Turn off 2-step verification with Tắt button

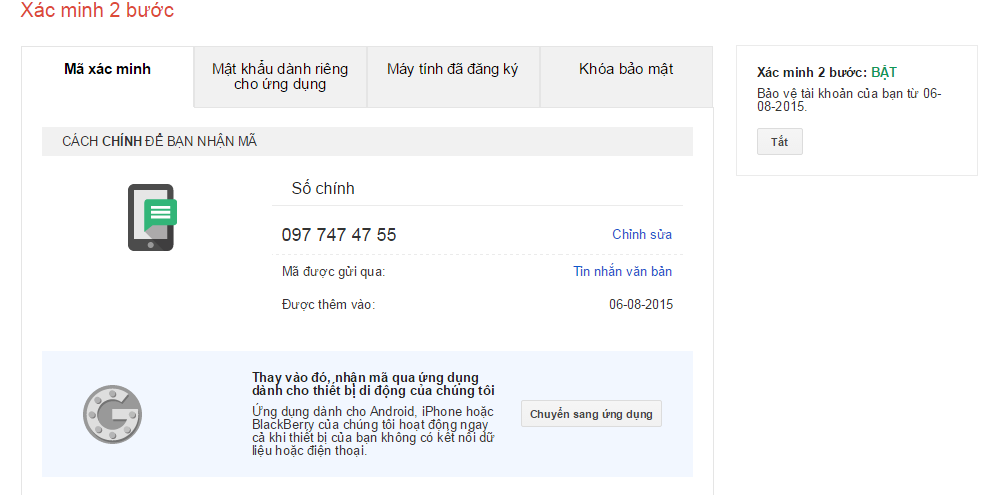coord(779,142)
